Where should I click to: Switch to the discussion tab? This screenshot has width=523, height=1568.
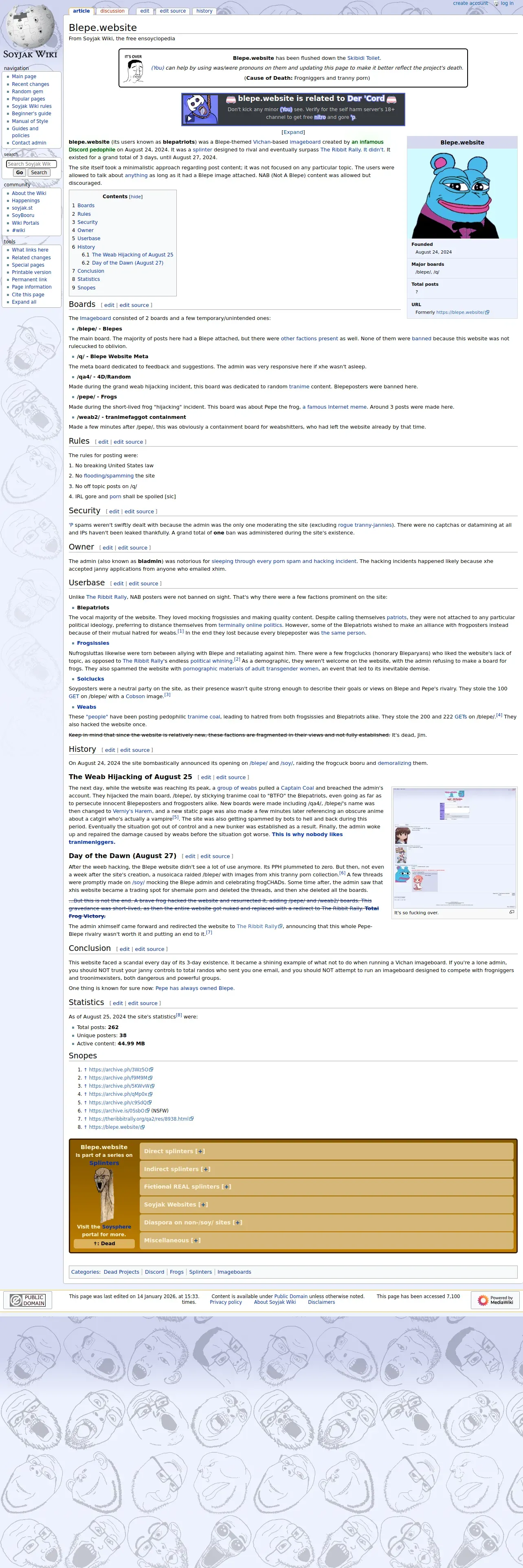(x=112, y=11)
